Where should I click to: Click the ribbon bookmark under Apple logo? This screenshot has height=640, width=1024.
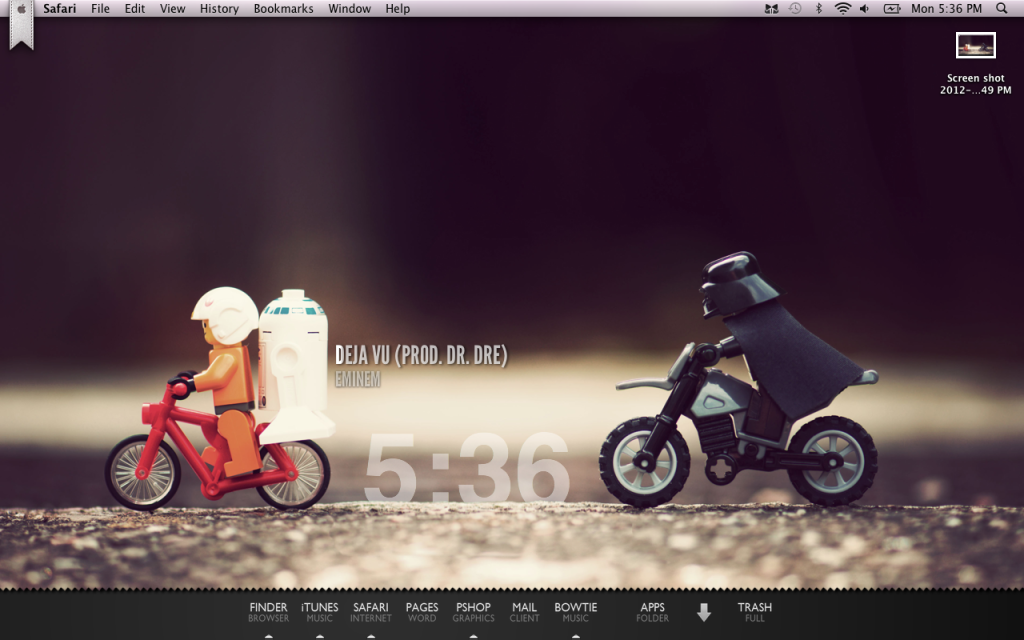tap(21, 33)
